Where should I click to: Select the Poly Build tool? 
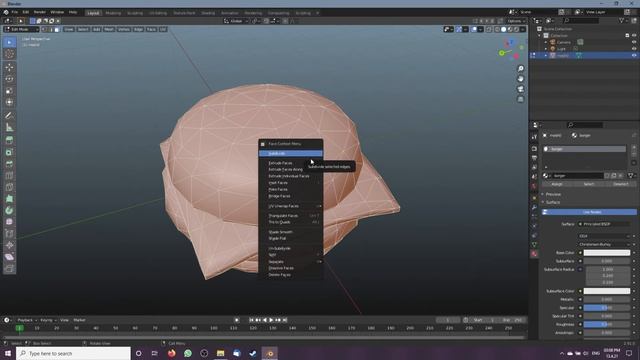[x=9, y=199]
